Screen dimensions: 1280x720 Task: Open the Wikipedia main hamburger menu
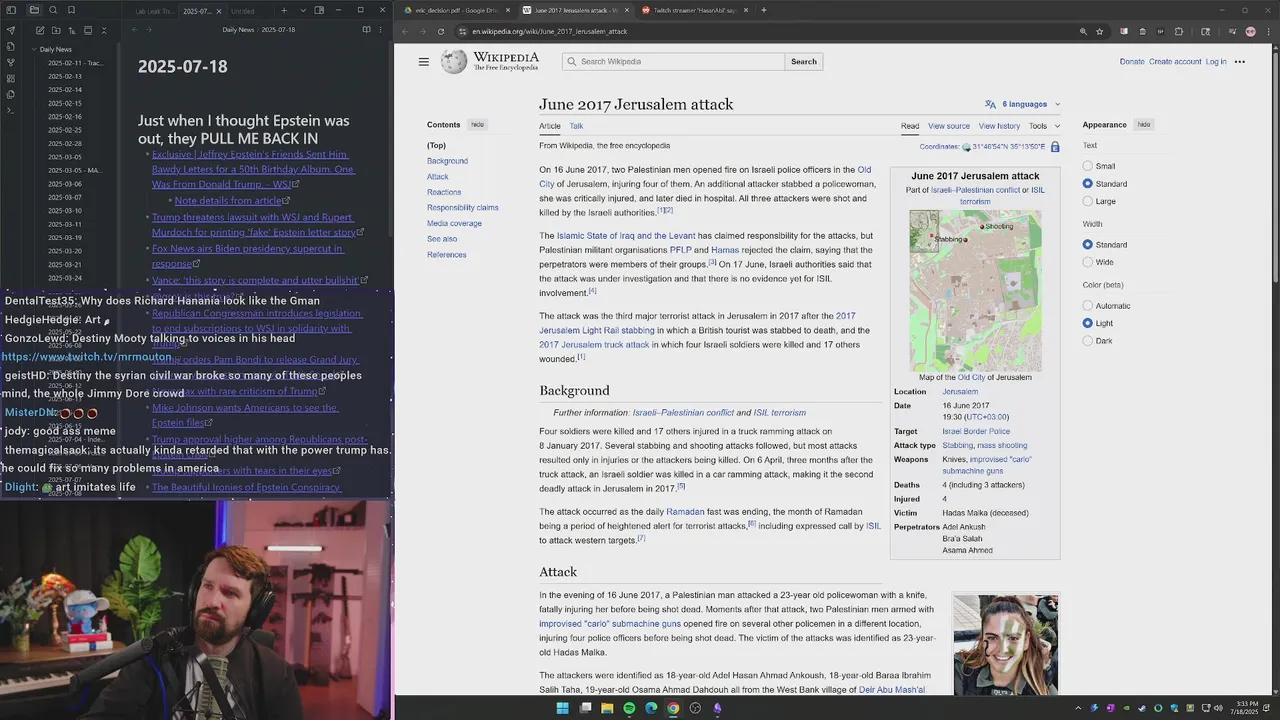(424, 62)
